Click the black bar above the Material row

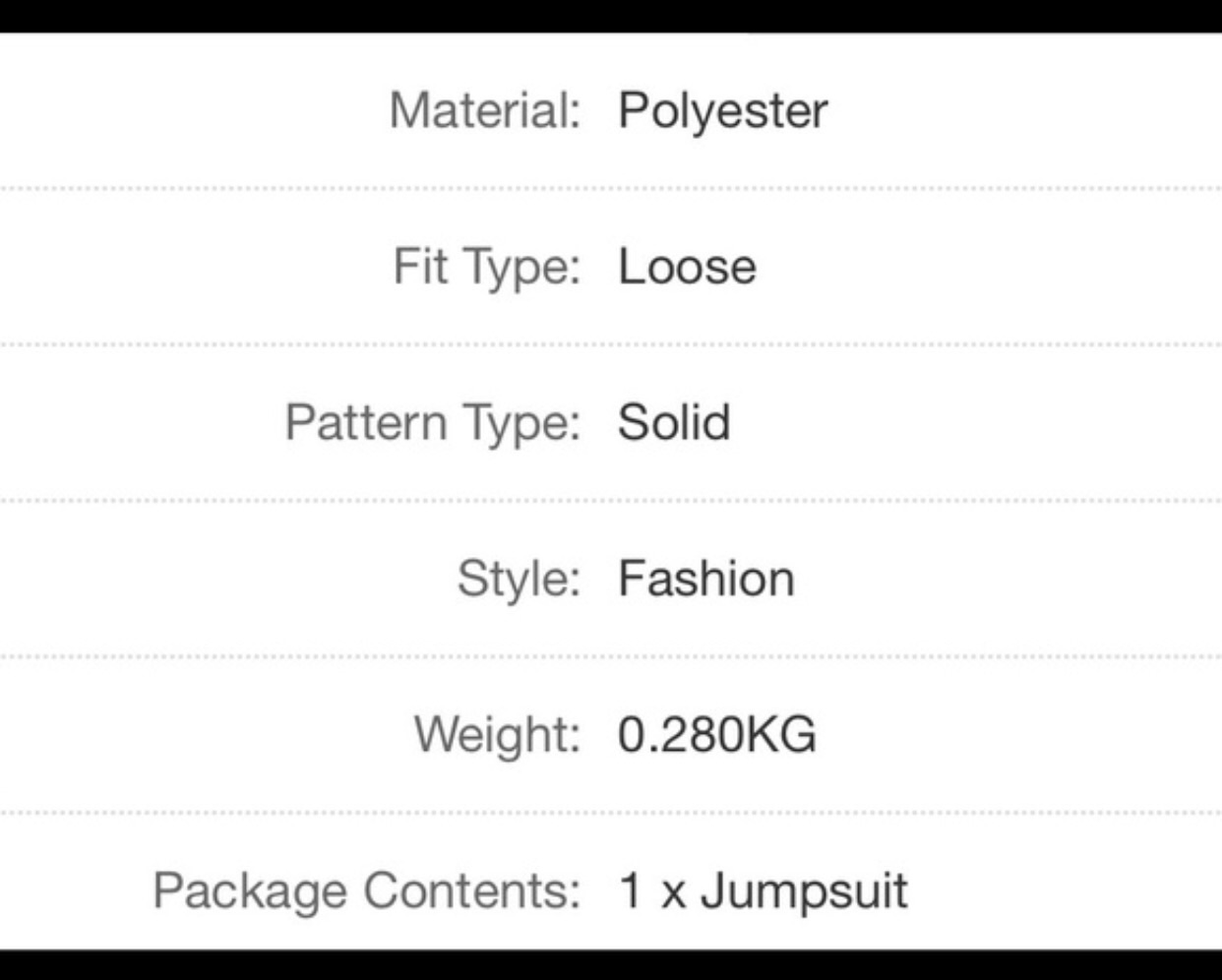610,15
